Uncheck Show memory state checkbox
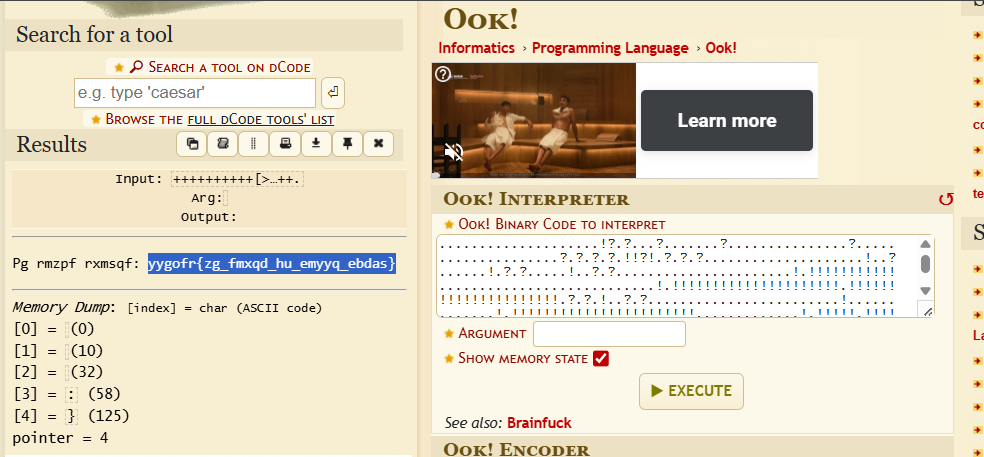 [x=601, y=358]
